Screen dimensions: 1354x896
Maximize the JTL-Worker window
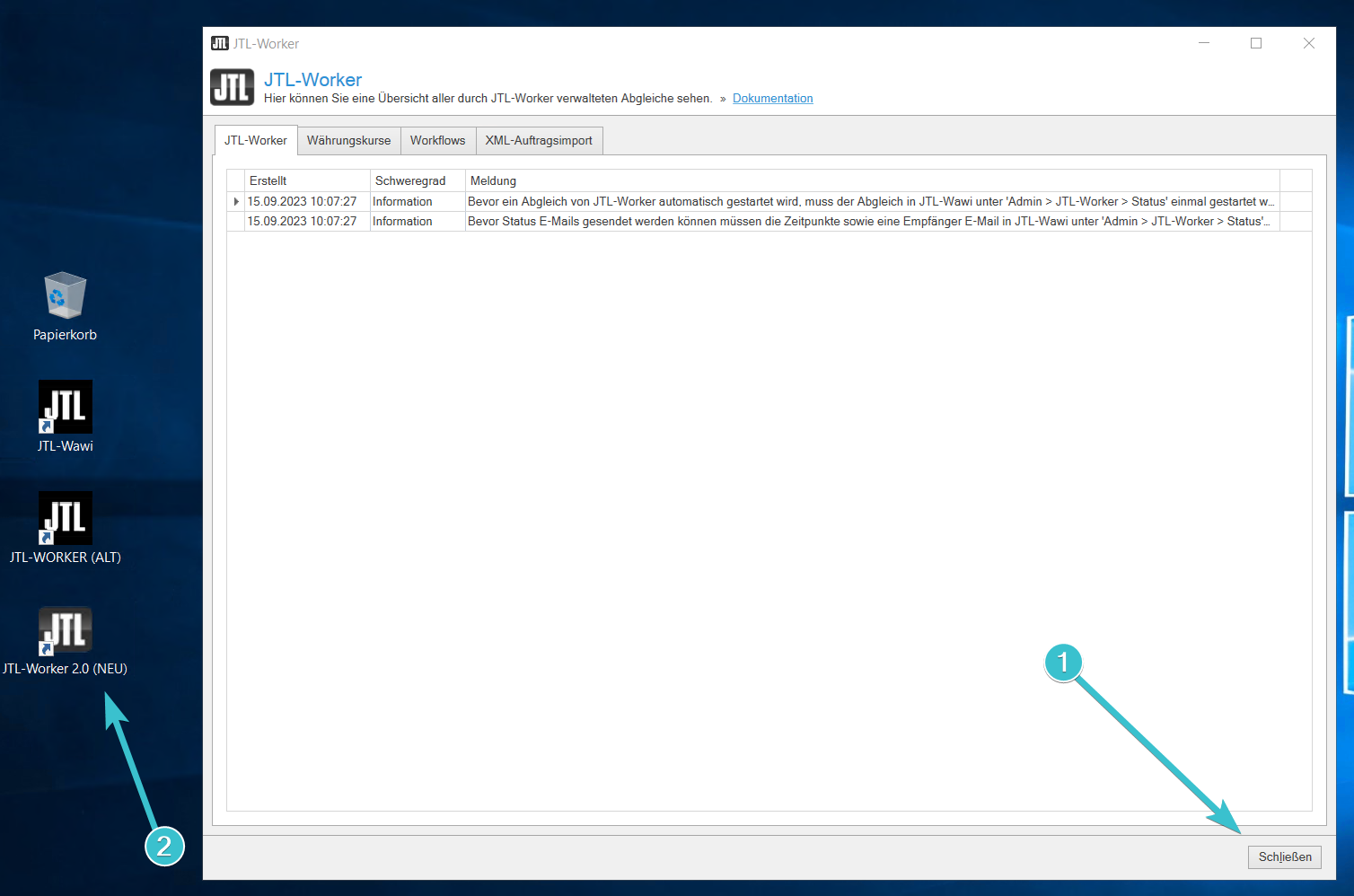point(1256,43)
